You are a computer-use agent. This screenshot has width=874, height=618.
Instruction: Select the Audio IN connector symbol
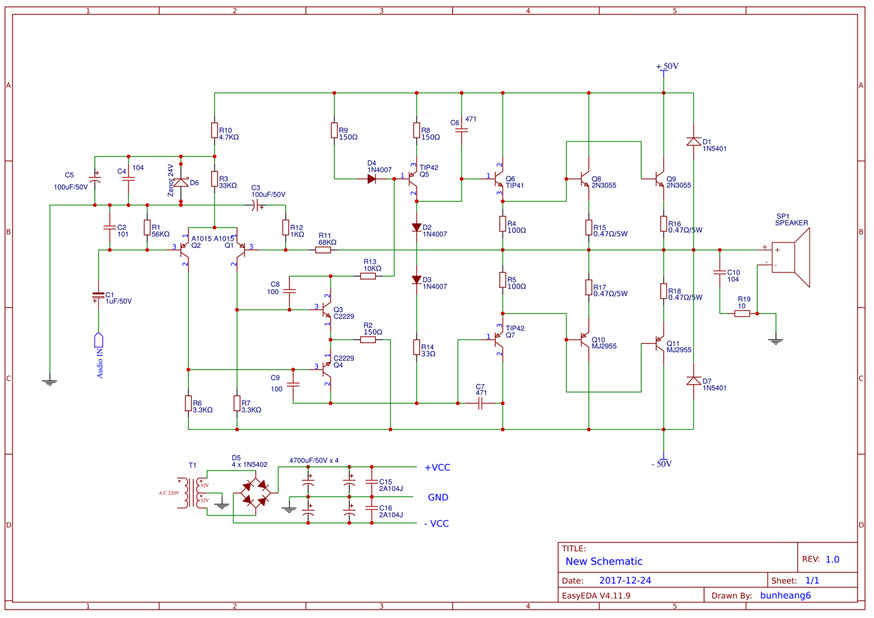98,341
